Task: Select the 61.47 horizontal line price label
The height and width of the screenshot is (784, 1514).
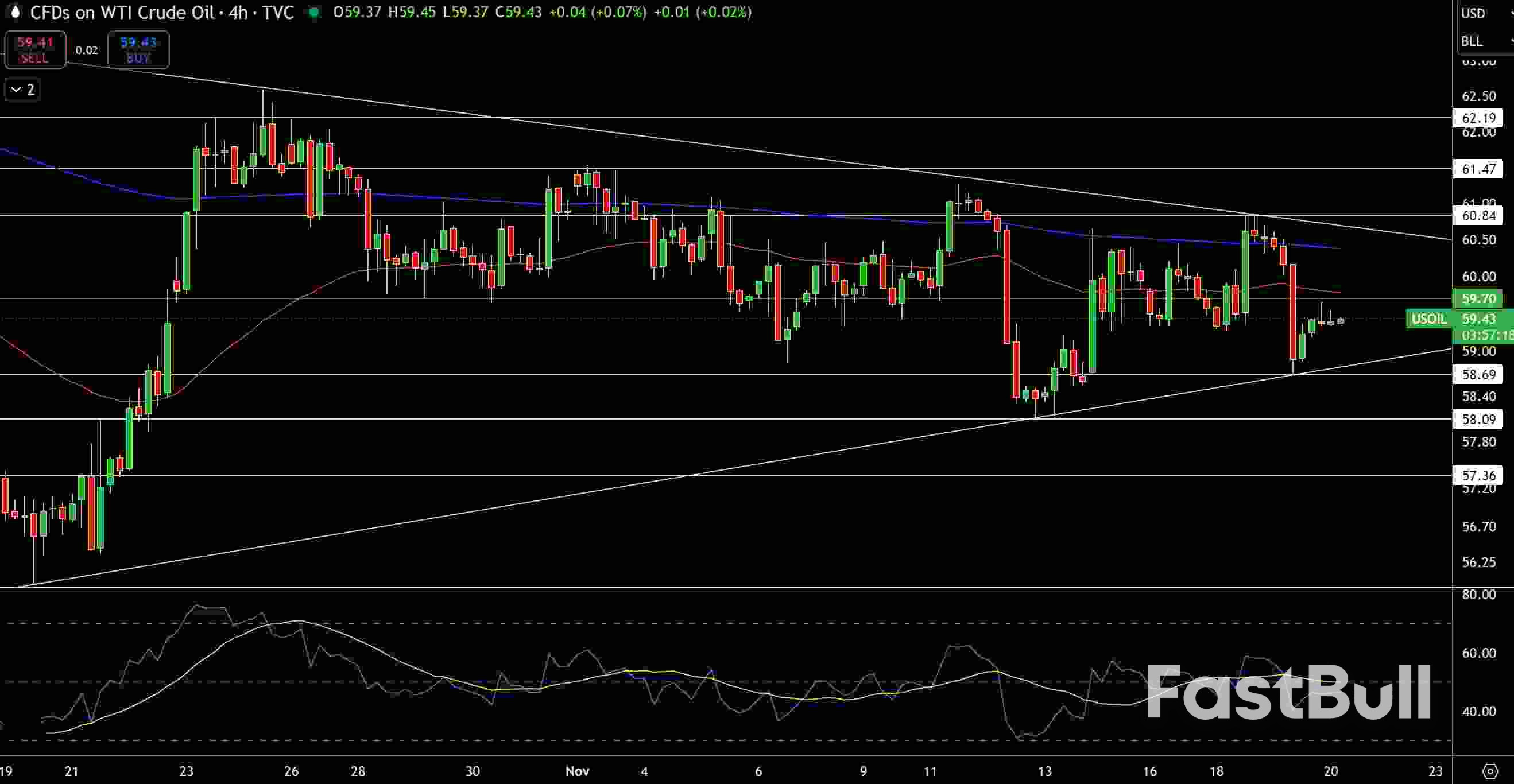Action: click(1478, 169)
